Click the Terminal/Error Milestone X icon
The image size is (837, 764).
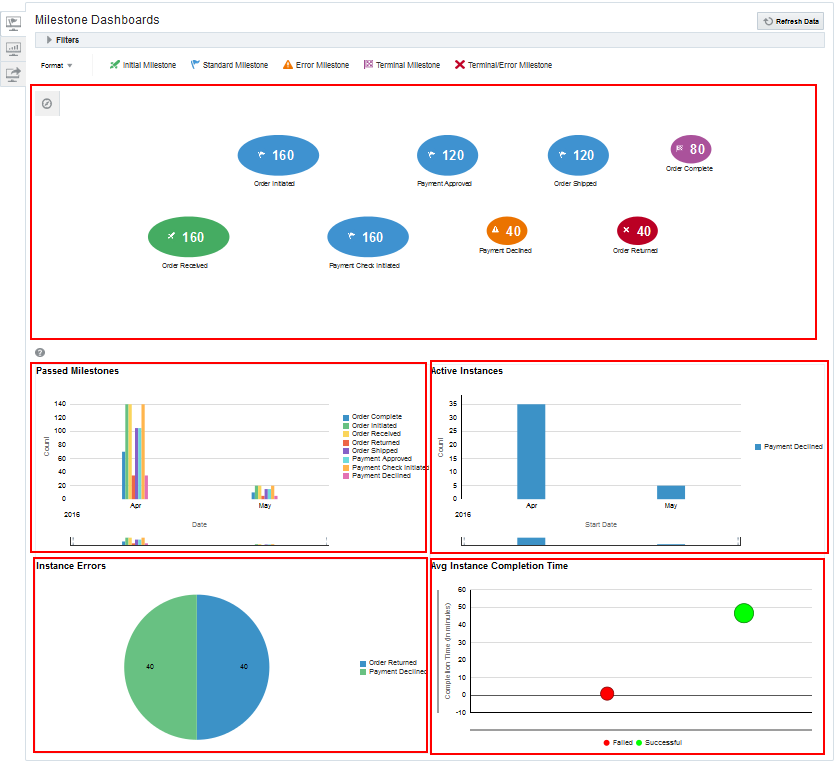(x=460, y=65)
